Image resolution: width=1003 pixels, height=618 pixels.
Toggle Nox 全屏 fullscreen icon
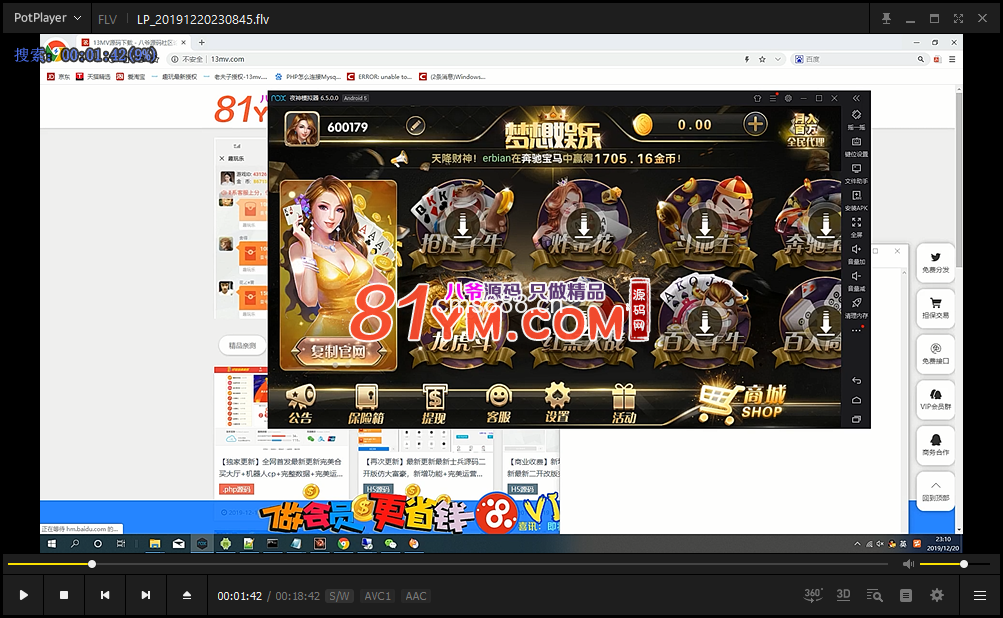(857, 227)
